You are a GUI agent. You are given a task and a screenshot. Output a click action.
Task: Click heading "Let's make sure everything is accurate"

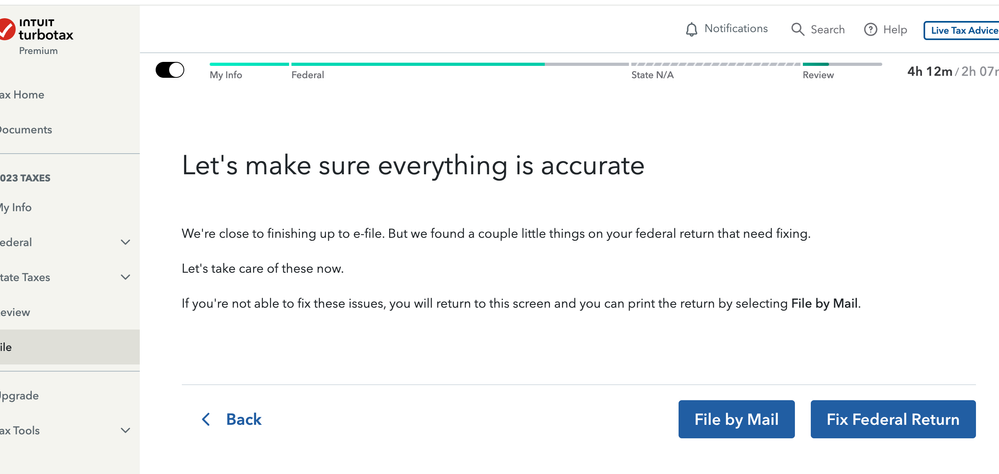413,166
